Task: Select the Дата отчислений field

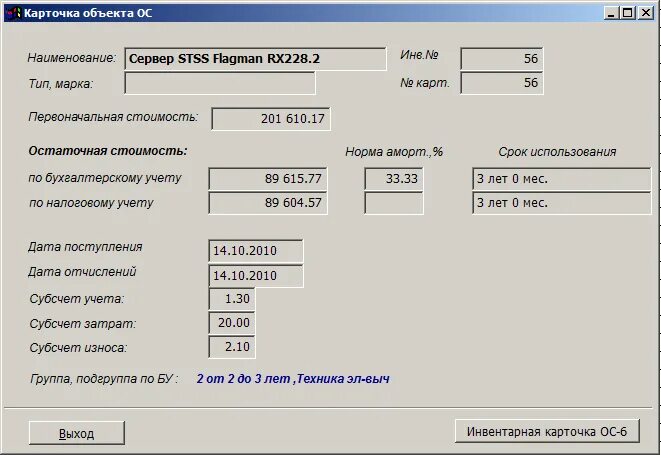Action: point(255,276)
